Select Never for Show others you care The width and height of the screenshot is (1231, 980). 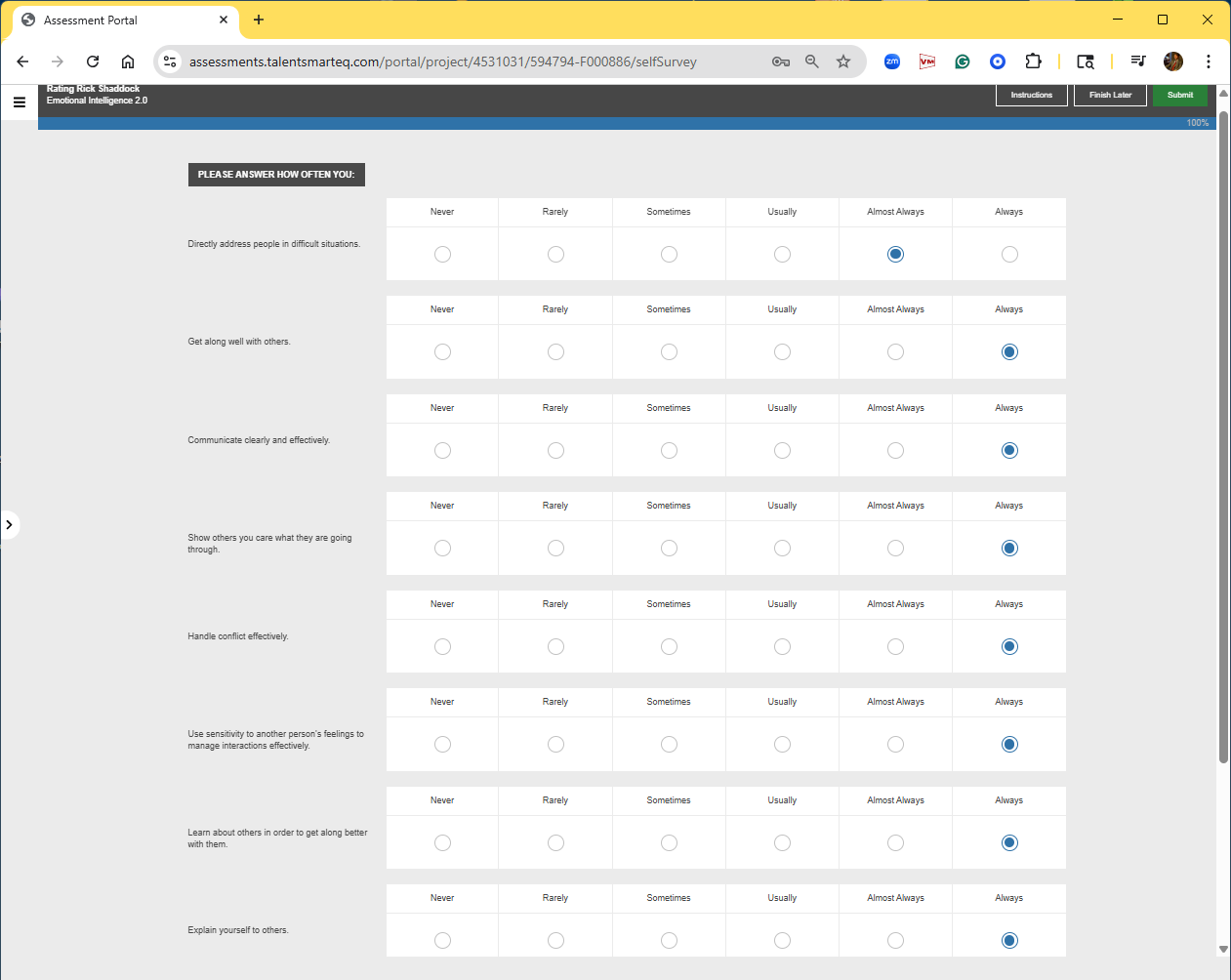click(442, 549)
